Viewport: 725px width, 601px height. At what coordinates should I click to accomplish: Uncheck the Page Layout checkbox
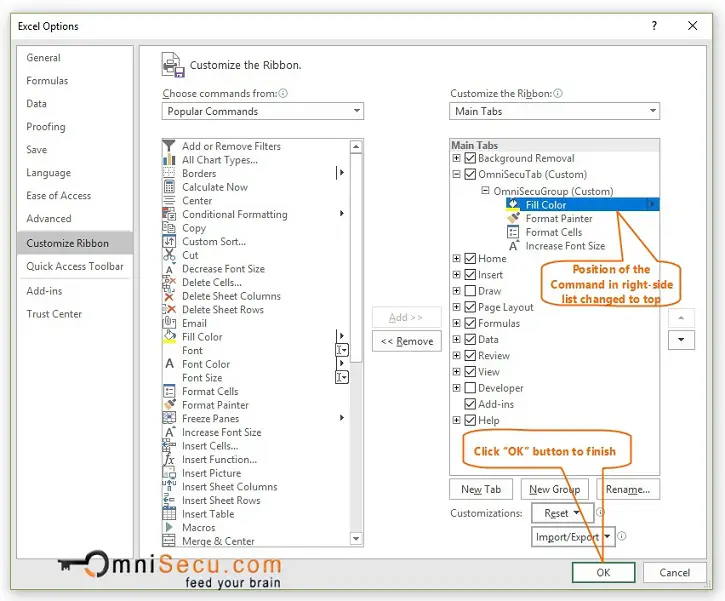(470, 307)
